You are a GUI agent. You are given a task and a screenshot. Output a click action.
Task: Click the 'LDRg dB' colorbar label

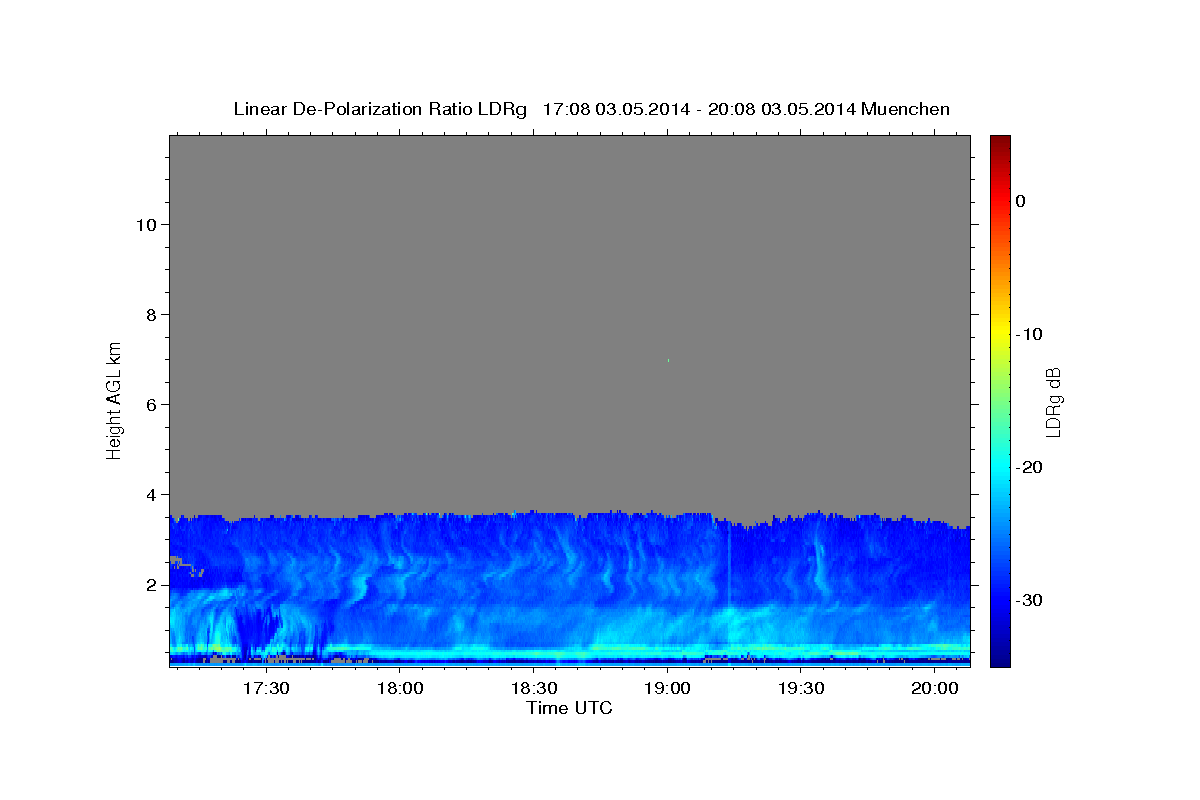(x=1052, y=401)
